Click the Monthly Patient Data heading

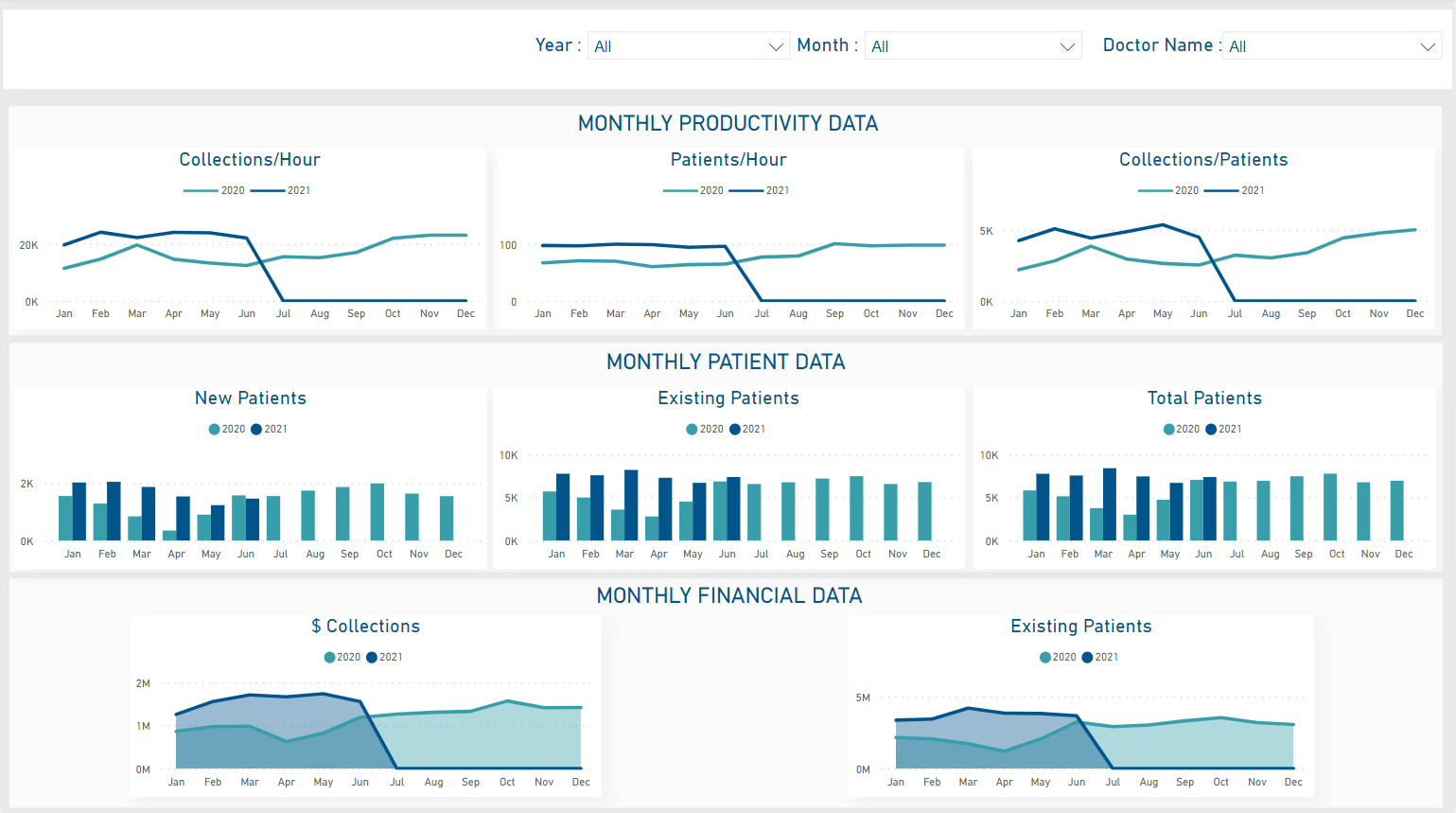tap(726, 362)
